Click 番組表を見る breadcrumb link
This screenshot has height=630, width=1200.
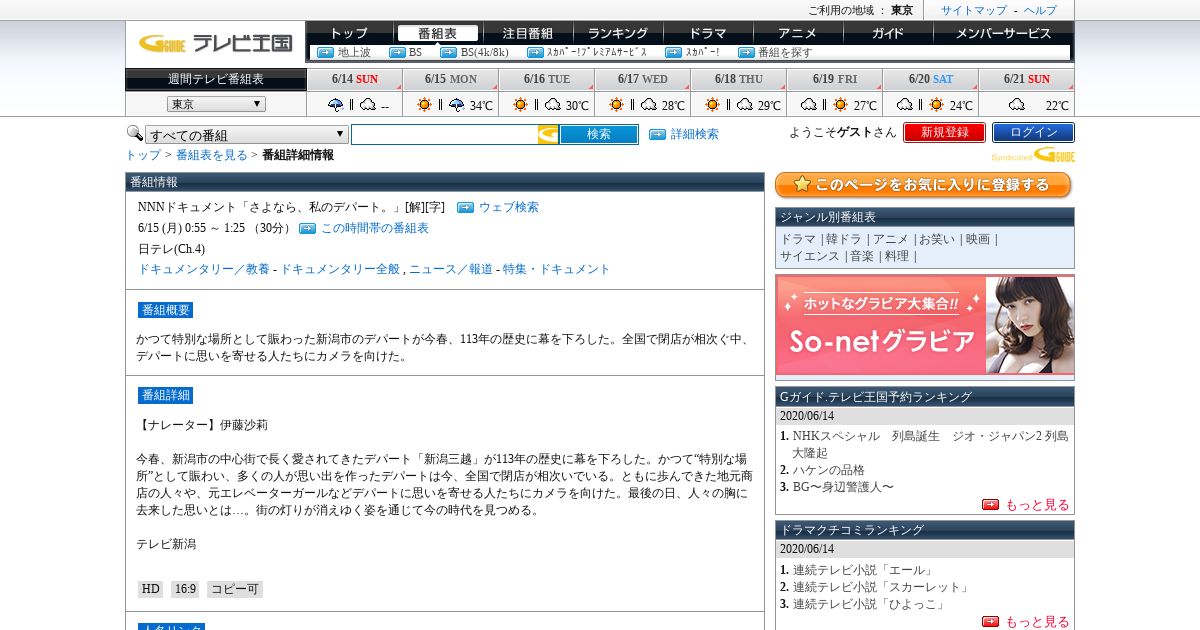pos(211,155)
